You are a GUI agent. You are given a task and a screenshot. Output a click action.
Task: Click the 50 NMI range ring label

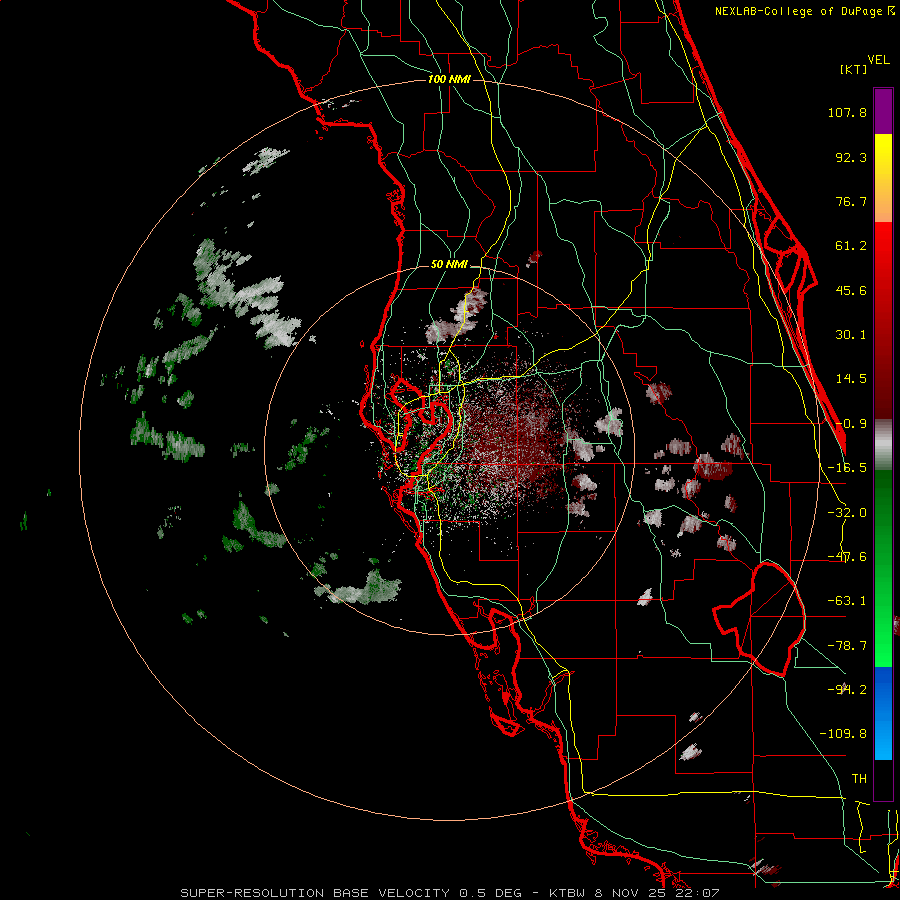coord(449,265)
